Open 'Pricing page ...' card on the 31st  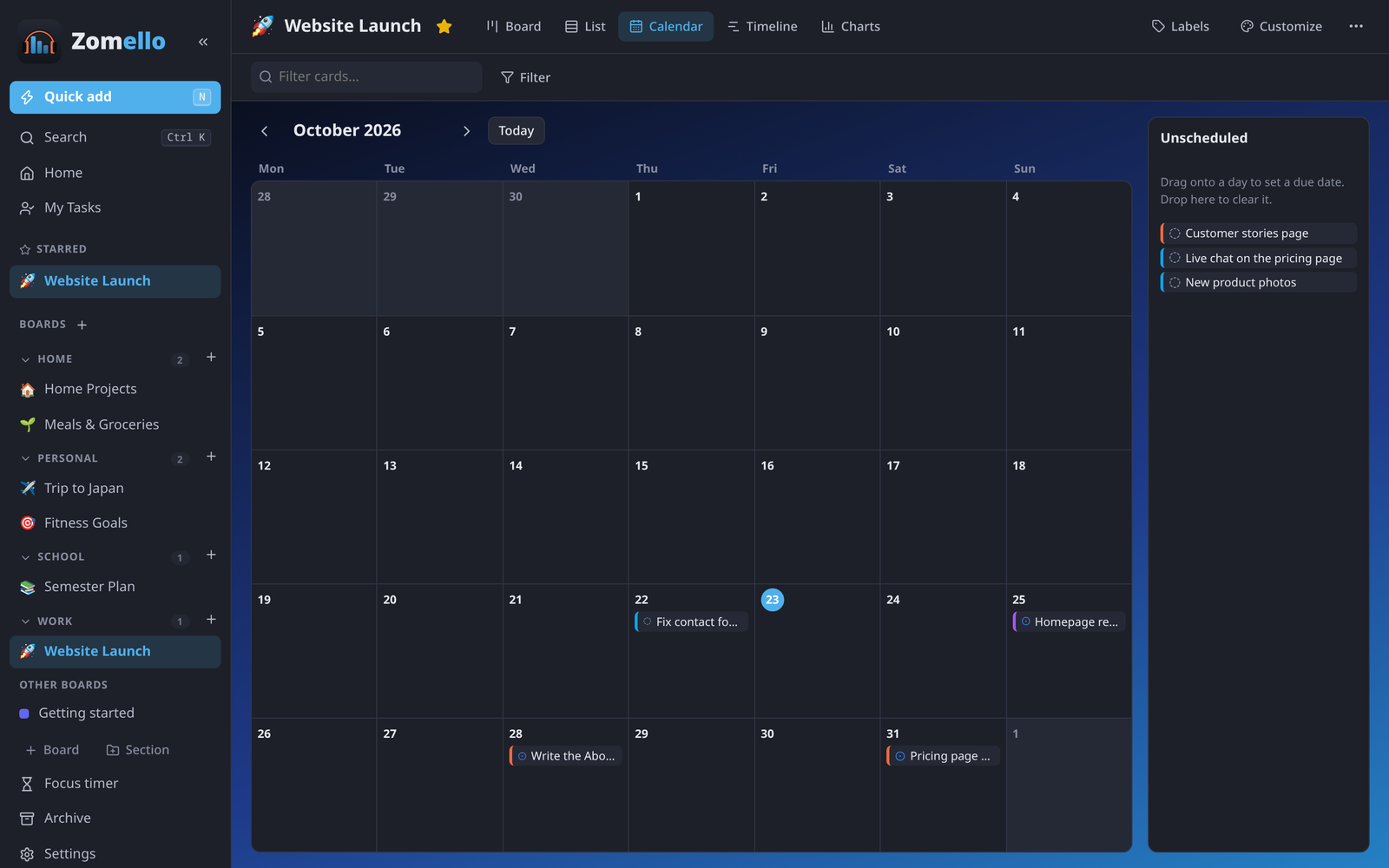coord(944,756)
